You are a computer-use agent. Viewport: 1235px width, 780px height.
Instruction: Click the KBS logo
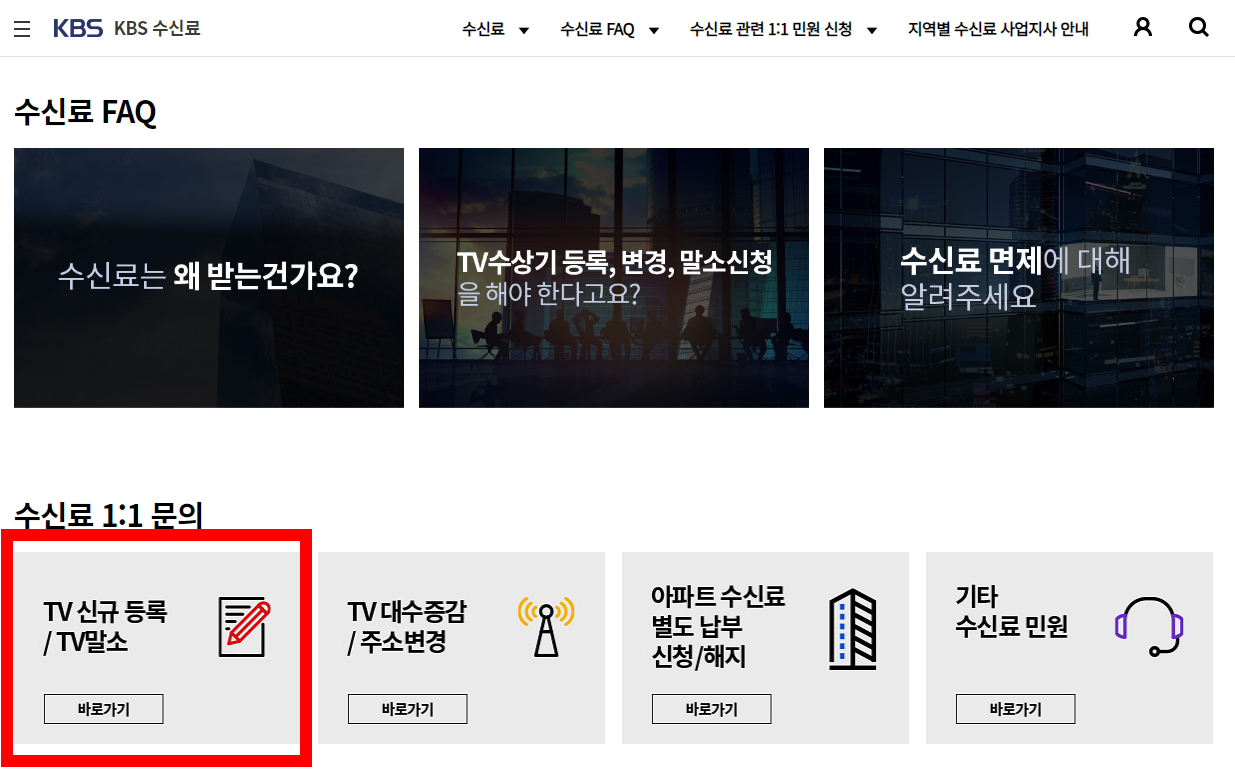pos(78,28)
